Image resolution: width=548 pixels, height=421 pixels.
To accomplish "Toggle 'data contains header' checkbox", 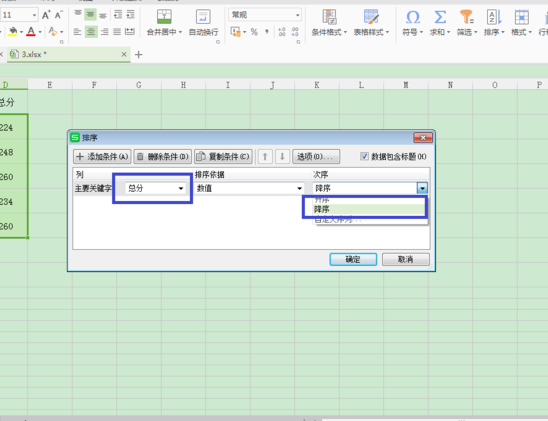I will click(365, 156).
